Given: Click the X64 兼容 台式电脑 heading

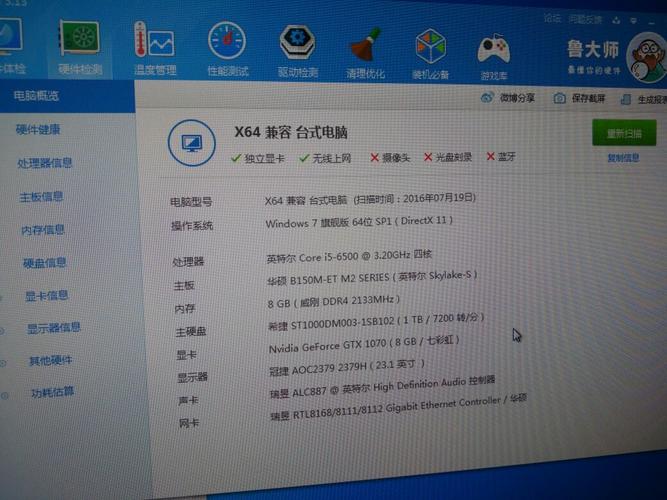Looking at the screenshot, I should tap(291, 132).
